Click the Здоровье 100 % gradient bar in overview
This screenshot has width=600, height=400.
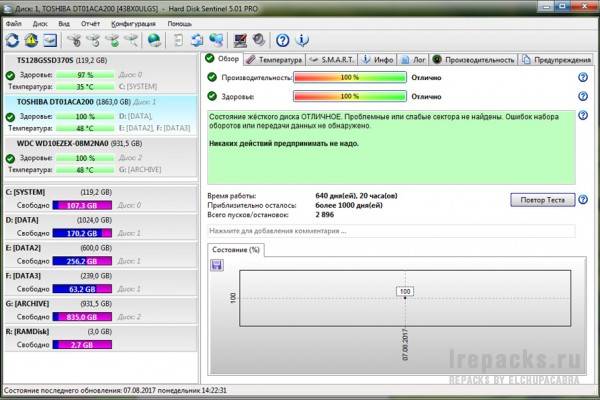[x=350, y=96]
